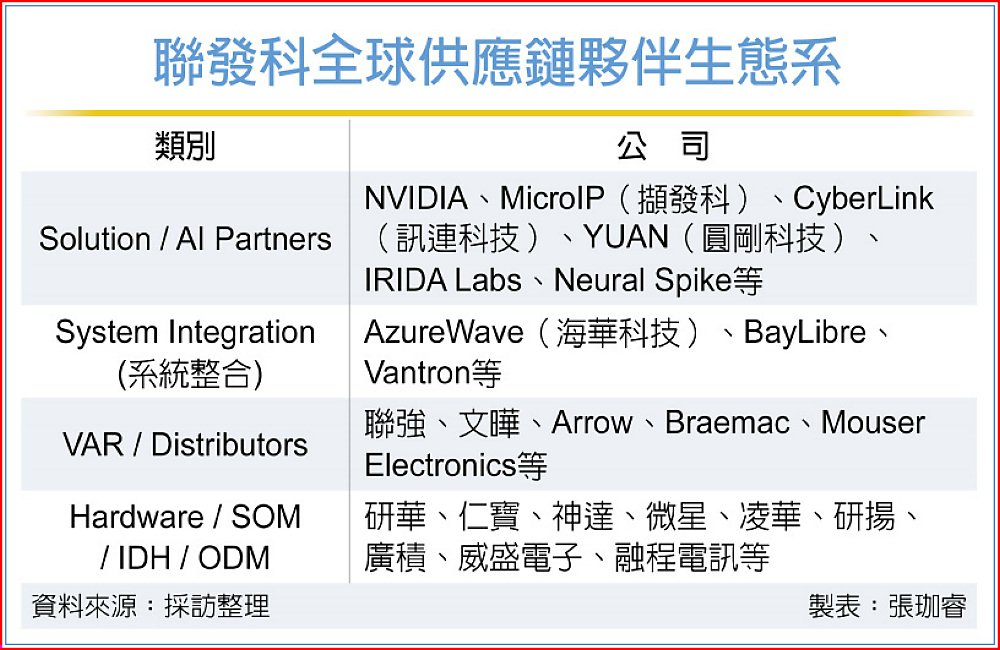Select the 類別 column header
1000x650 pixels.
(x=185, y=146)
